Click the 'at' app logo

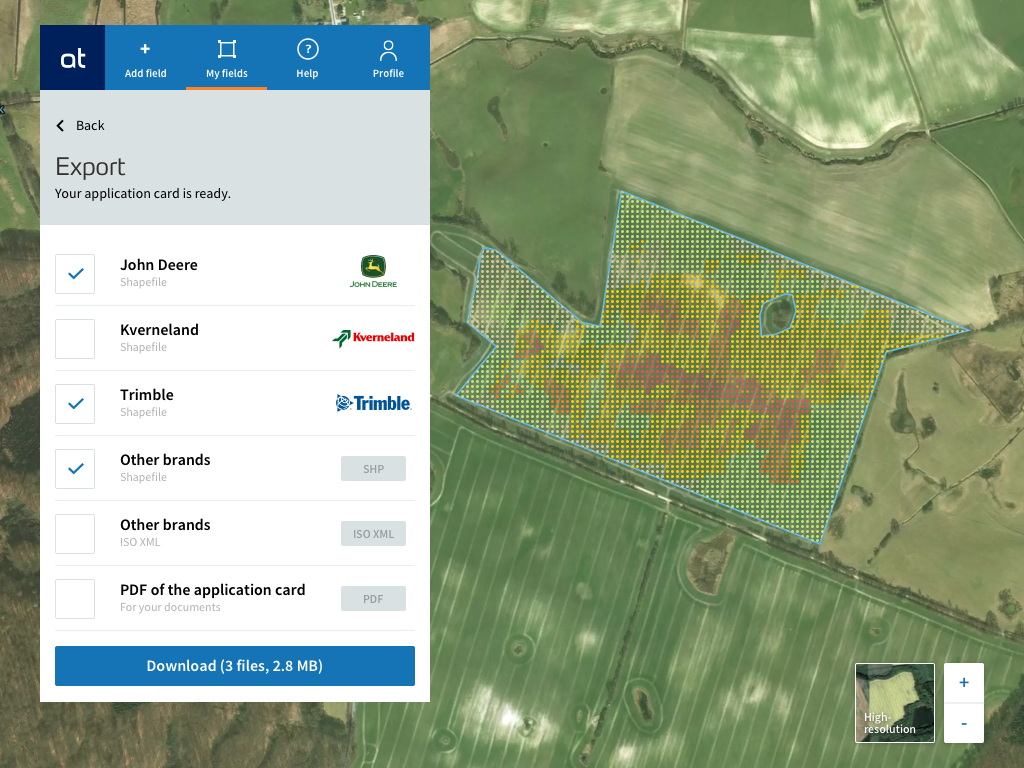(x=71, y=57)
